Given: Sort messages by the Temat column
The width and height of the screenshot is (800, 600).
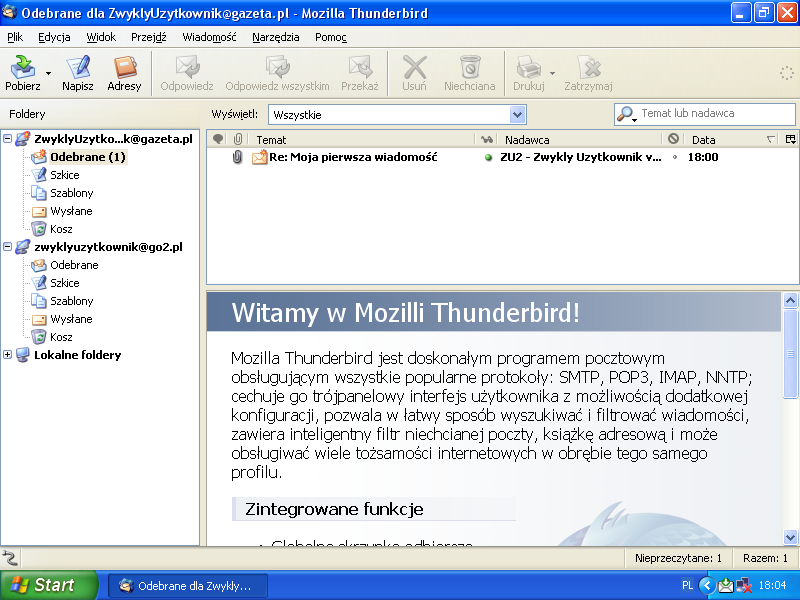Looking at the screenshot, I should click(x=361, y=139).
